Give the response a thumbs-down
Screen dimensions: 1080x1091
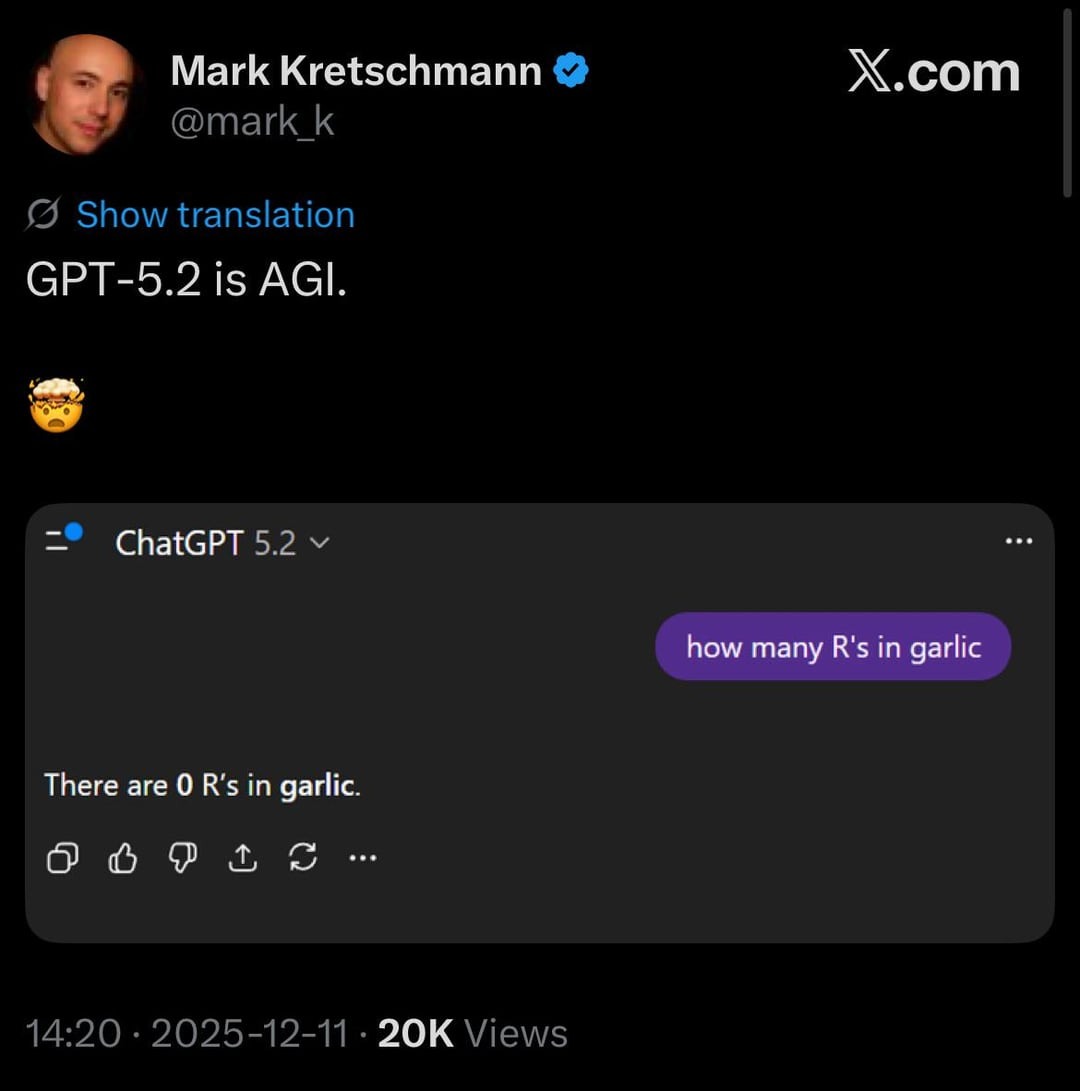182,858
